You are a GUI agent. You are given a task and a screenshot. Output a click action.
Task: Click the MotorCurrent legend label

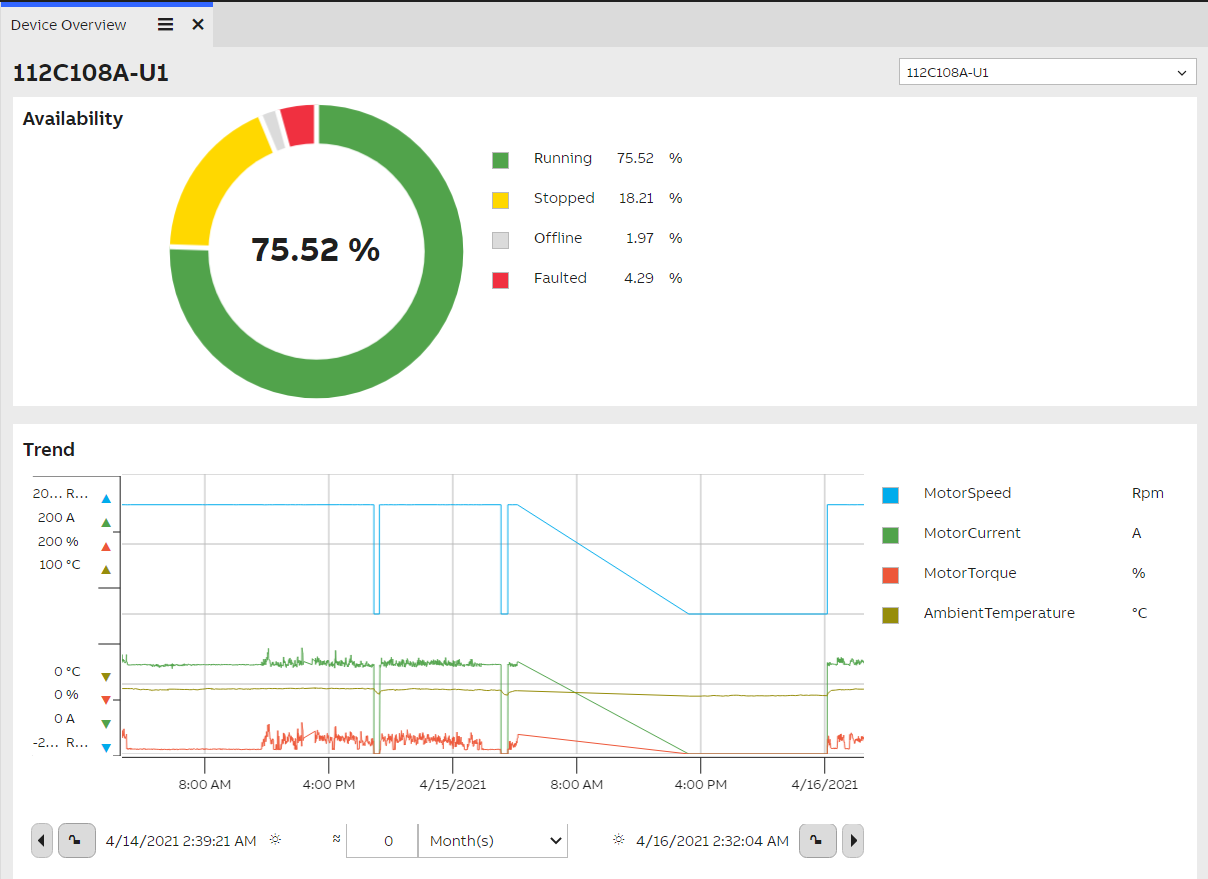pos(972,533)
